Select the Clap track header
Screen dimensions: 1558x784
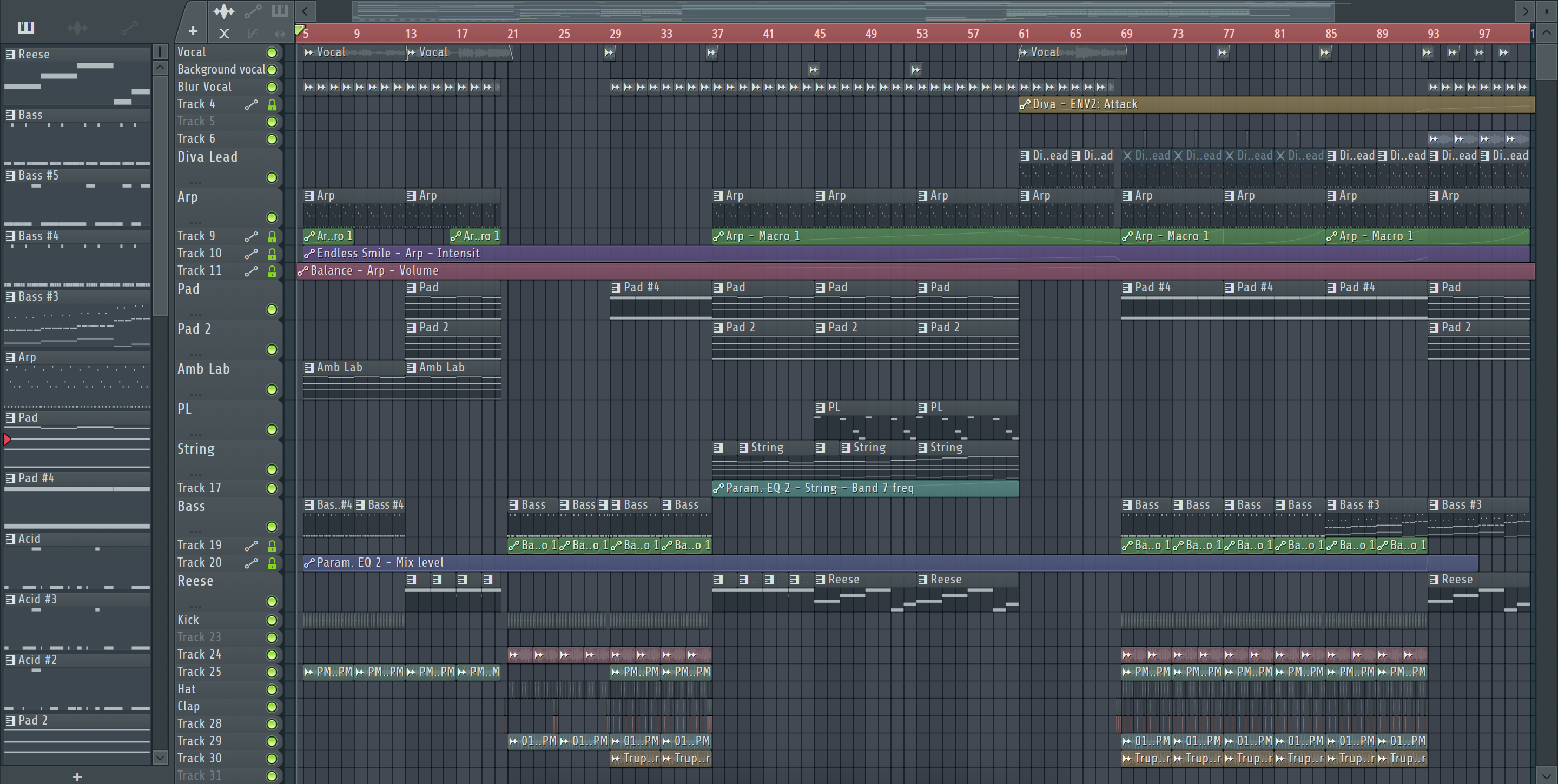pyautogui.click(x=229, y=707)
